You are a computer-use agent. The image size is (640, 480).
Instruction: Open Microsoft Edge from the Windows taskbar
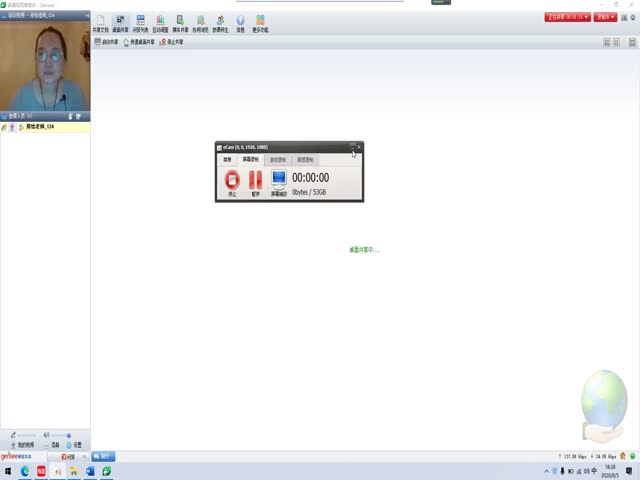click(25, 470)
